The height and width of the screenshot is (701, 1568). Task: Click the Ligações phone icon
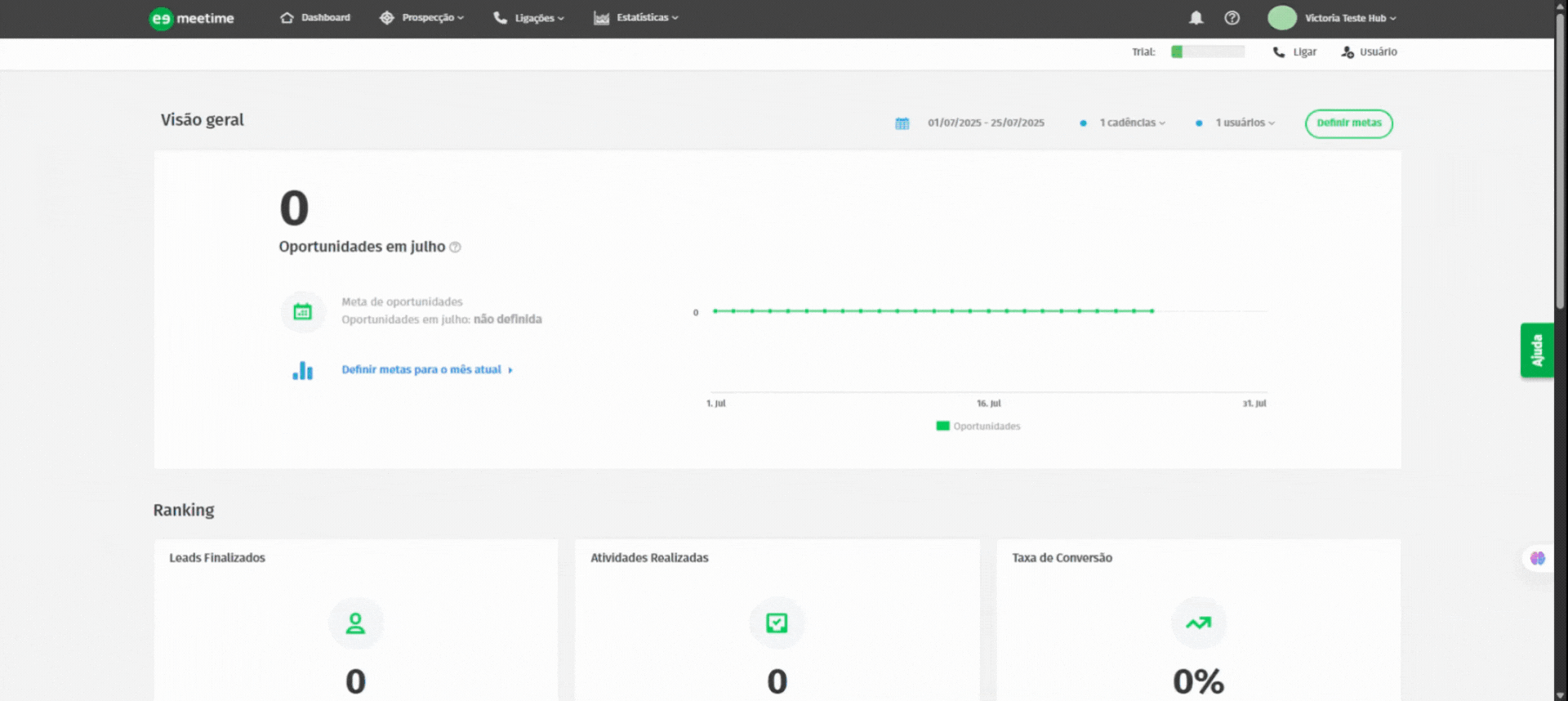coord(501,17)
